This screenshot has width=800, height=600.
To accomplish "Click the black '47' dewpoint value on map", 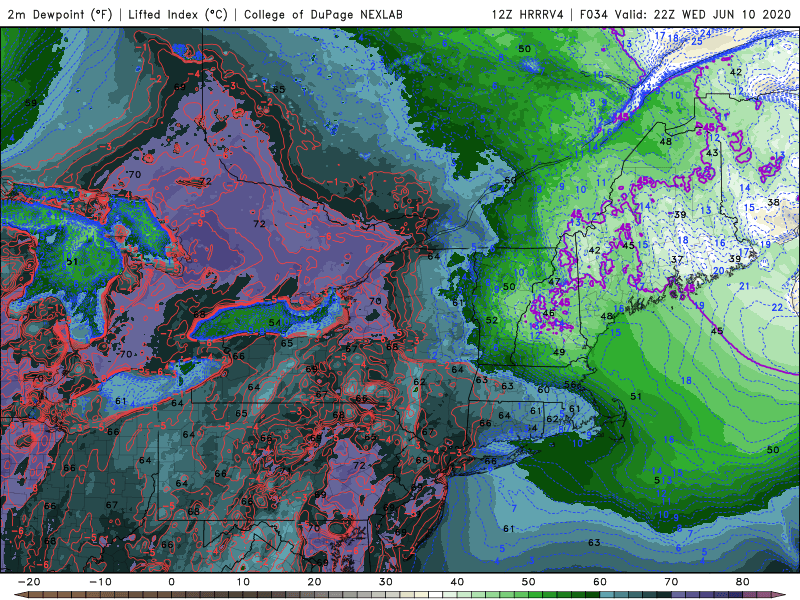I will 554,282.
